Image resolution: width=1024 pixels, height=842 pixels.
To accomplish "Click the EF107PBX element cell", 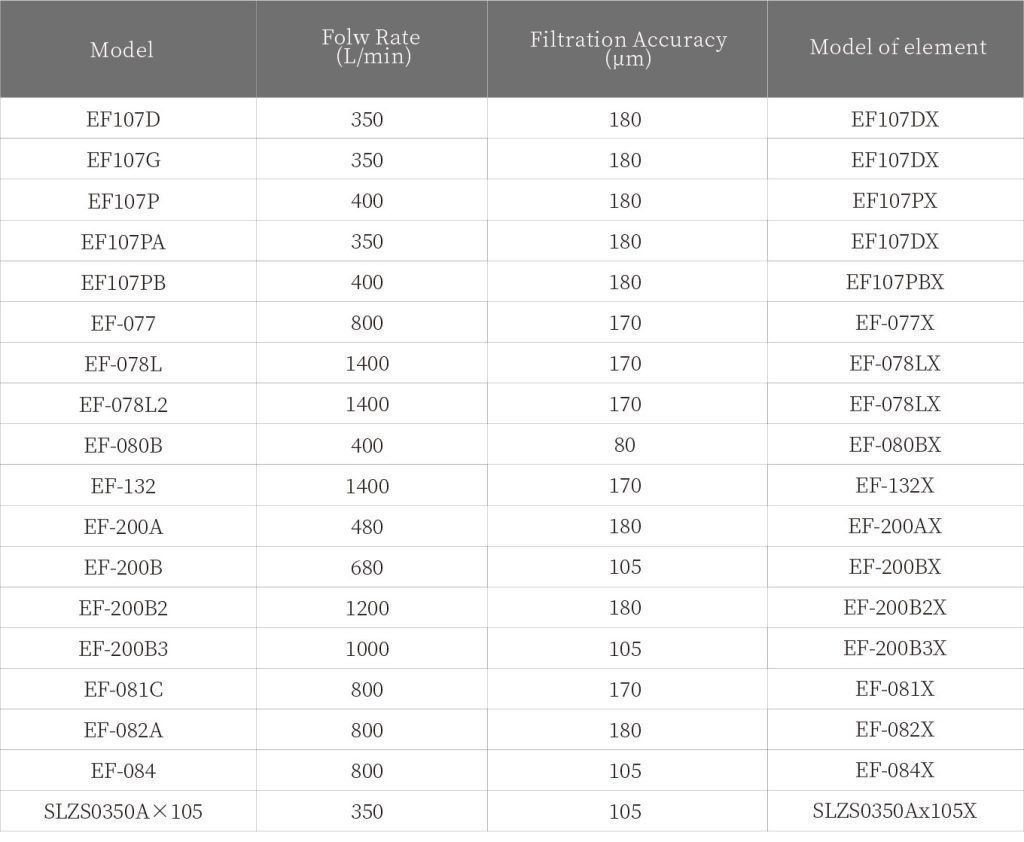I will coord(895,283).
